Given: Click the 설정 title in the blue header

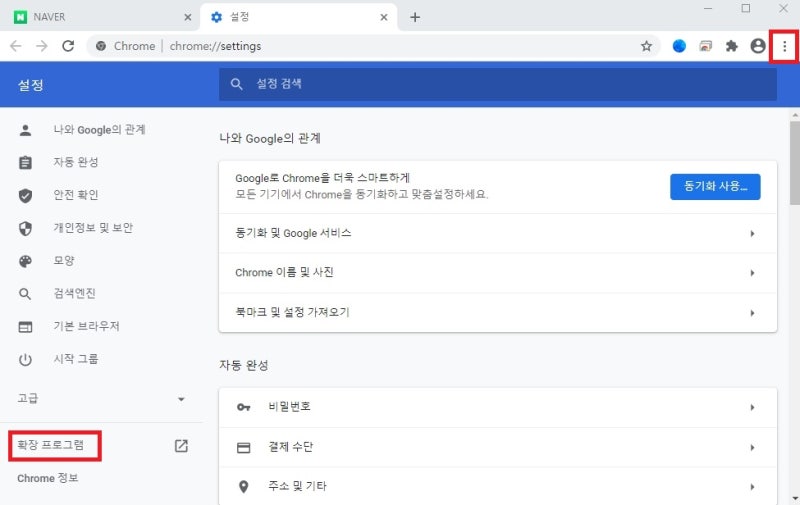Looking at the screenshot, I should coord(31,85).
